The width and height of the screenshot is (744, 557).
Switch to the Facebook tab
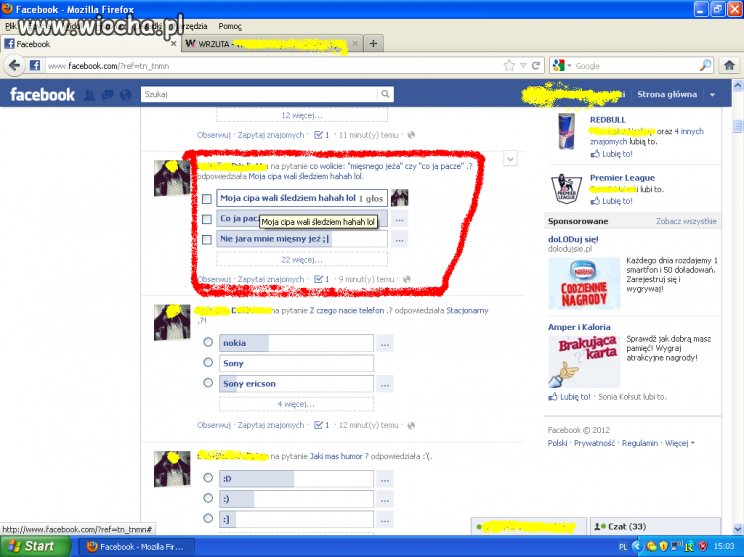pyautogui.click(x=91, y=44)
